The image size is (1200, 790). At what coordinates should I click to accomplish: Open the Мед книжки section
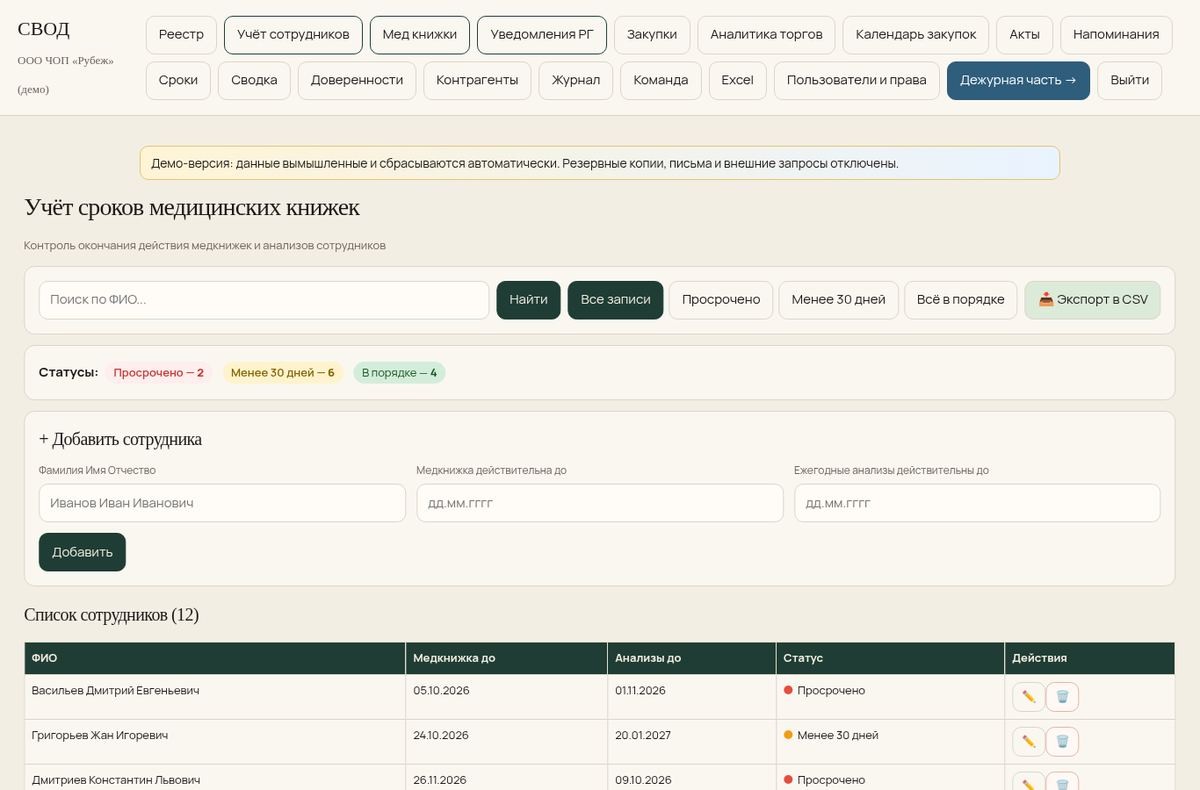click(x=420, y=35)
